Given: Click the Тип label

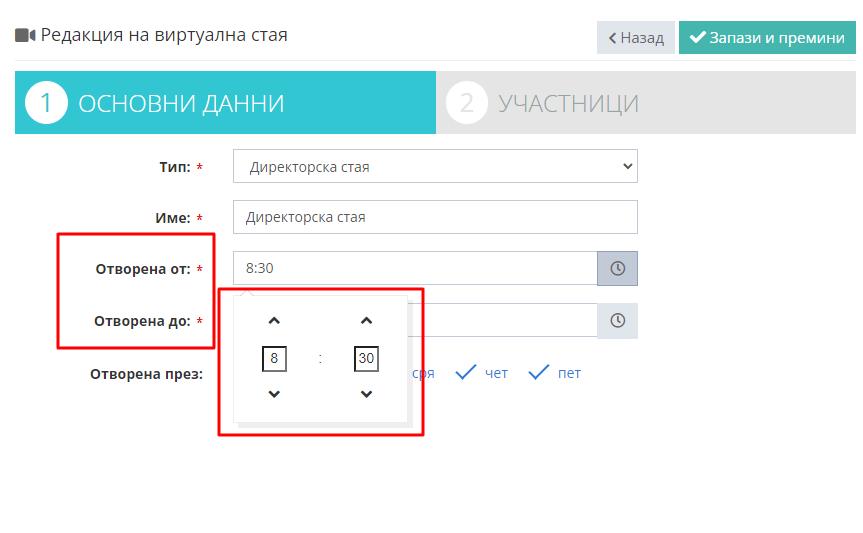Looking at the screenshot, I should point(175,167).
